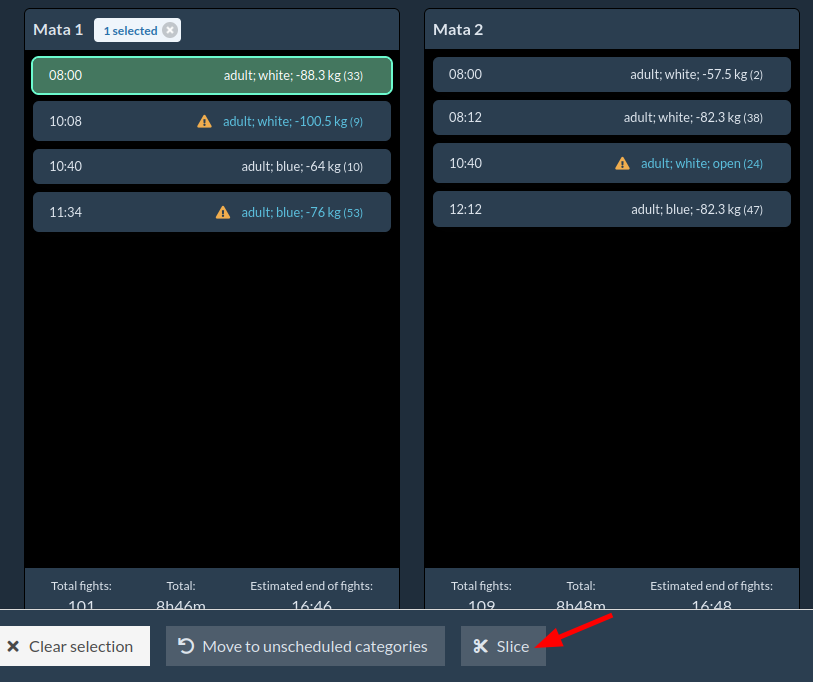This screenshot has width=813, height=682.
Task: Click the Clear selection button
Action: [x=70, y=646]
